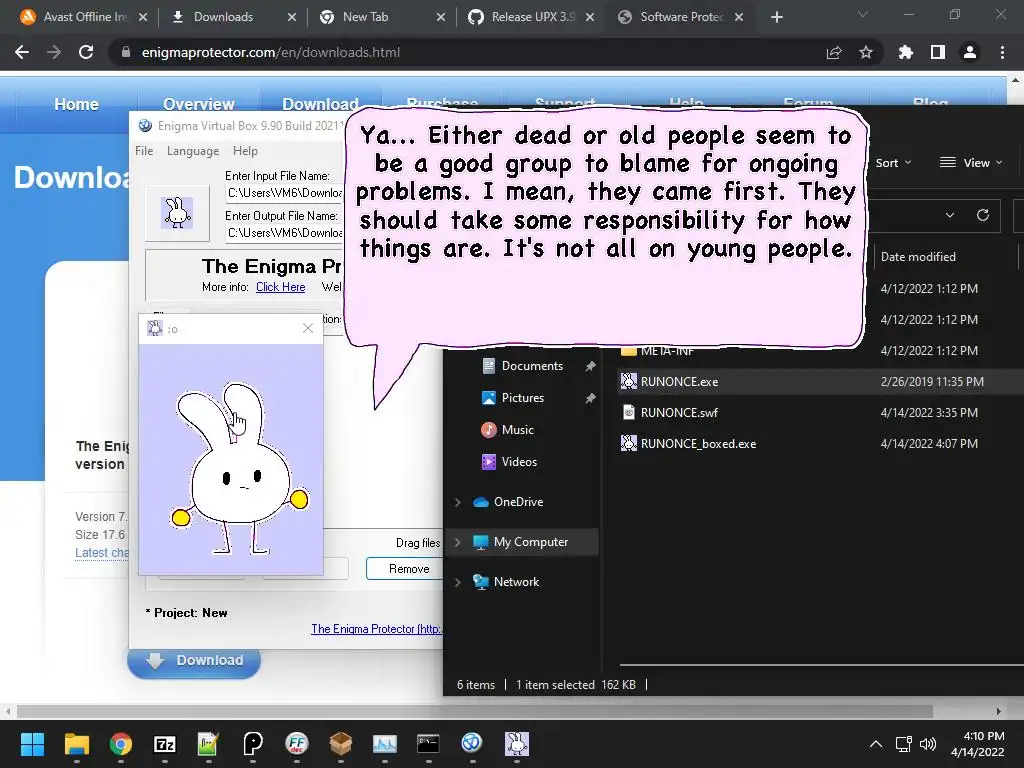The width and height of the screenshot is (1024, 768).
Task: Open the Chrome profile menu
Action: click(970, 52)
